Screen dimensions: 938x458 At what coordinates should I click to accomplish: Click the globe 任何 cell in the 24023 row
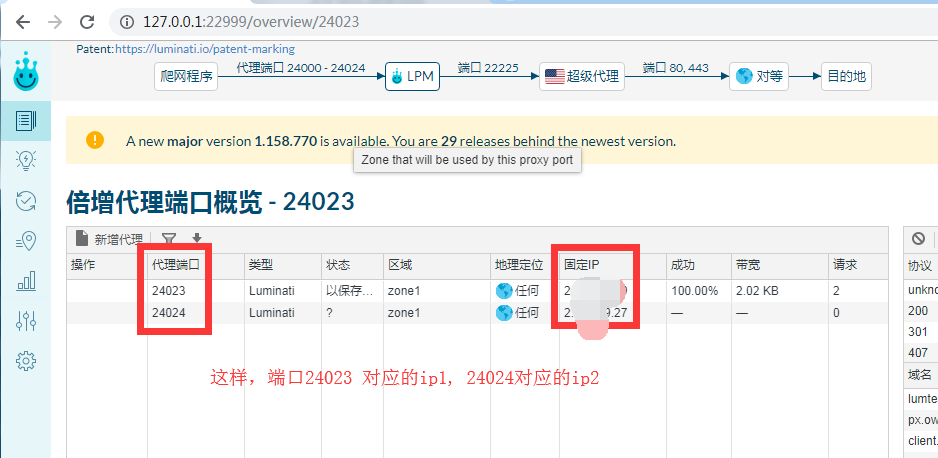click(x=525, y=291)
